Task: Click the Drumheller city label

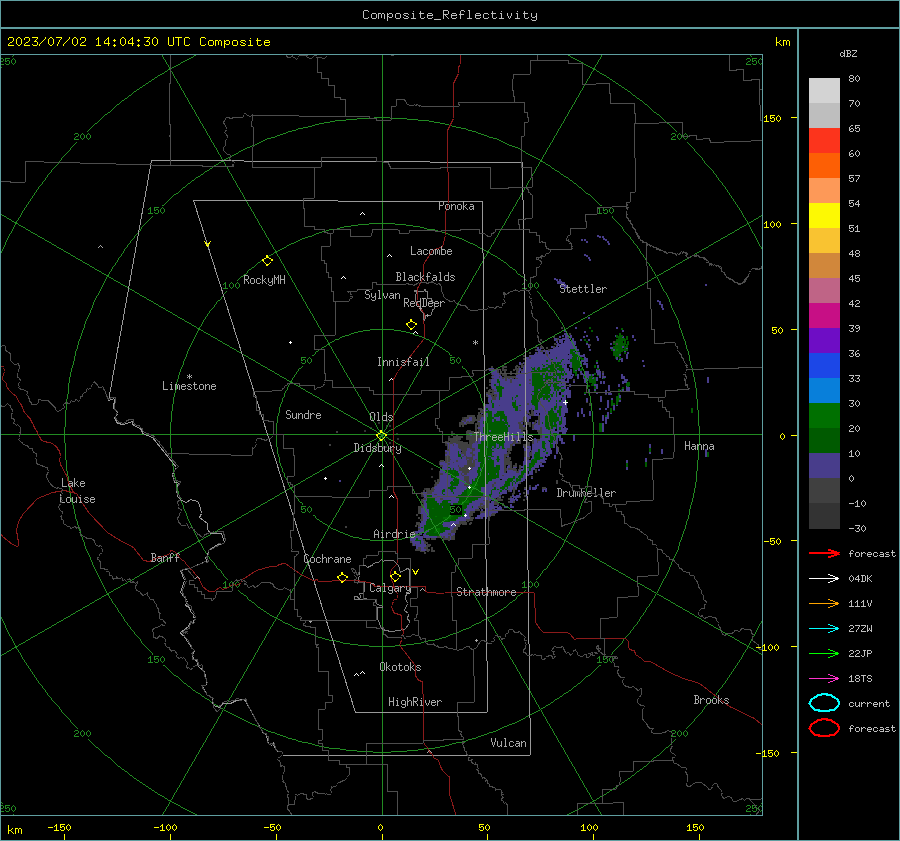Action: (x=586, y=493)
